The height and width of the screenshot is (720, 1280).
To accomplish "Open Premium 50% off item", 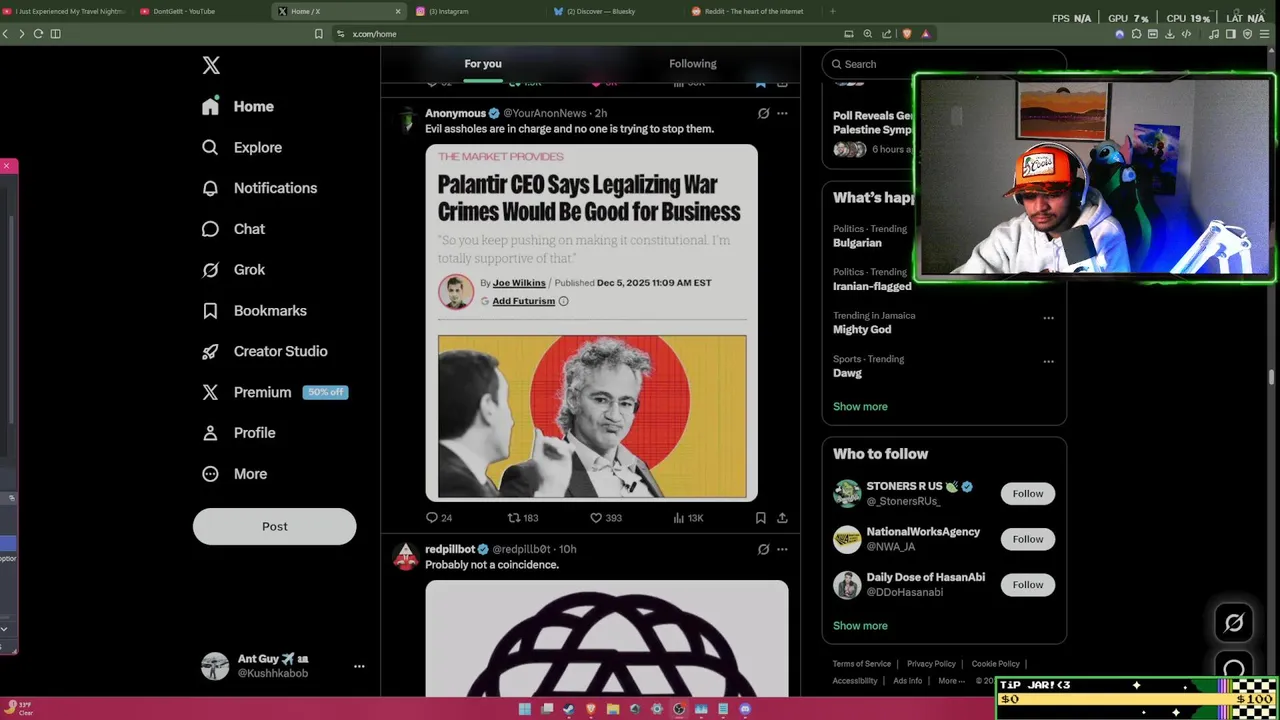I will point(274,392).
